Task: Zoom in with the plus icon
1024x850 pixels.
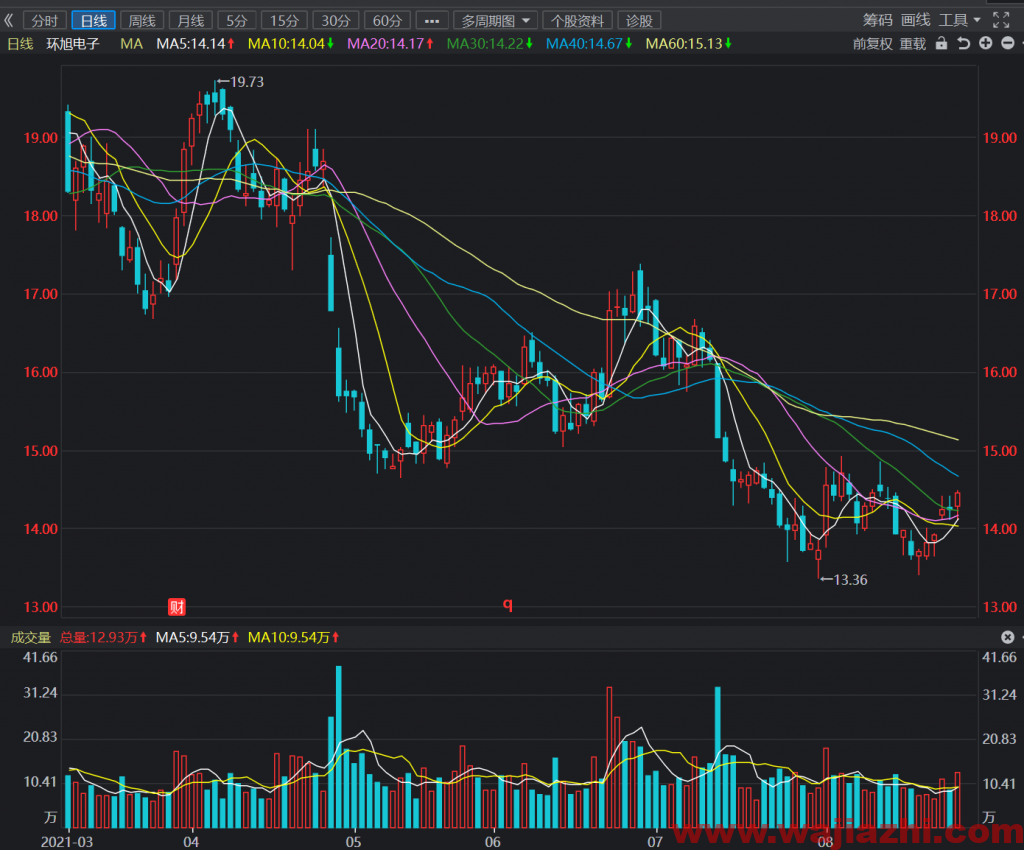Action: pos(985,43)
